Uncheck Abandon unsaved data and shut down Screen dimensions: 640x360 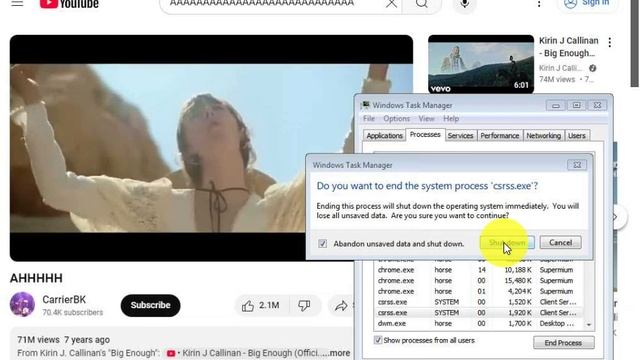[x=322, y=244]
